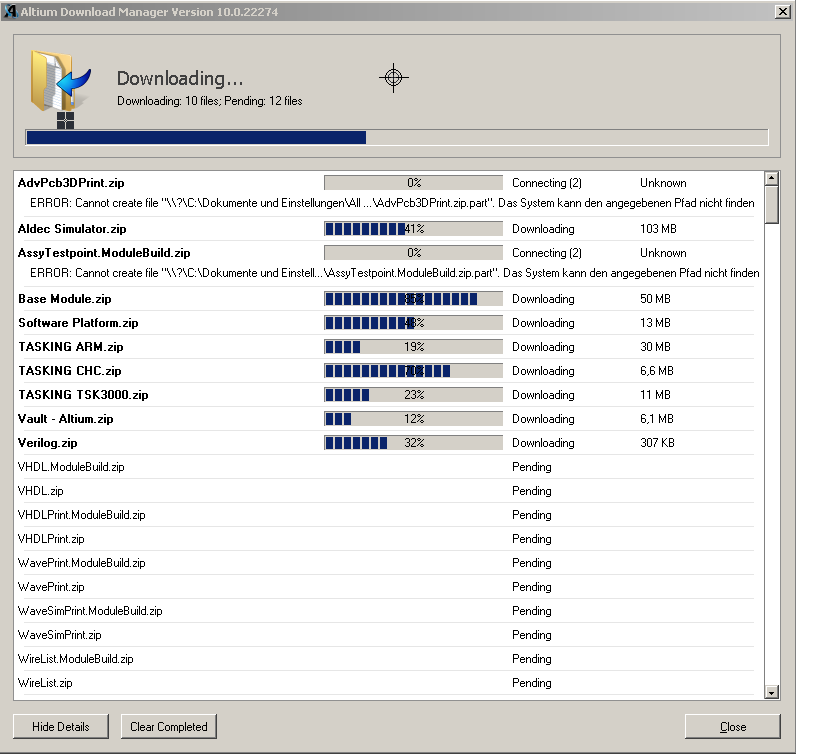This screenshot has height=756, width=840.
Task: Click the Altium logo in the title bar
Action: pyautogui.click(x=10, y=11)
